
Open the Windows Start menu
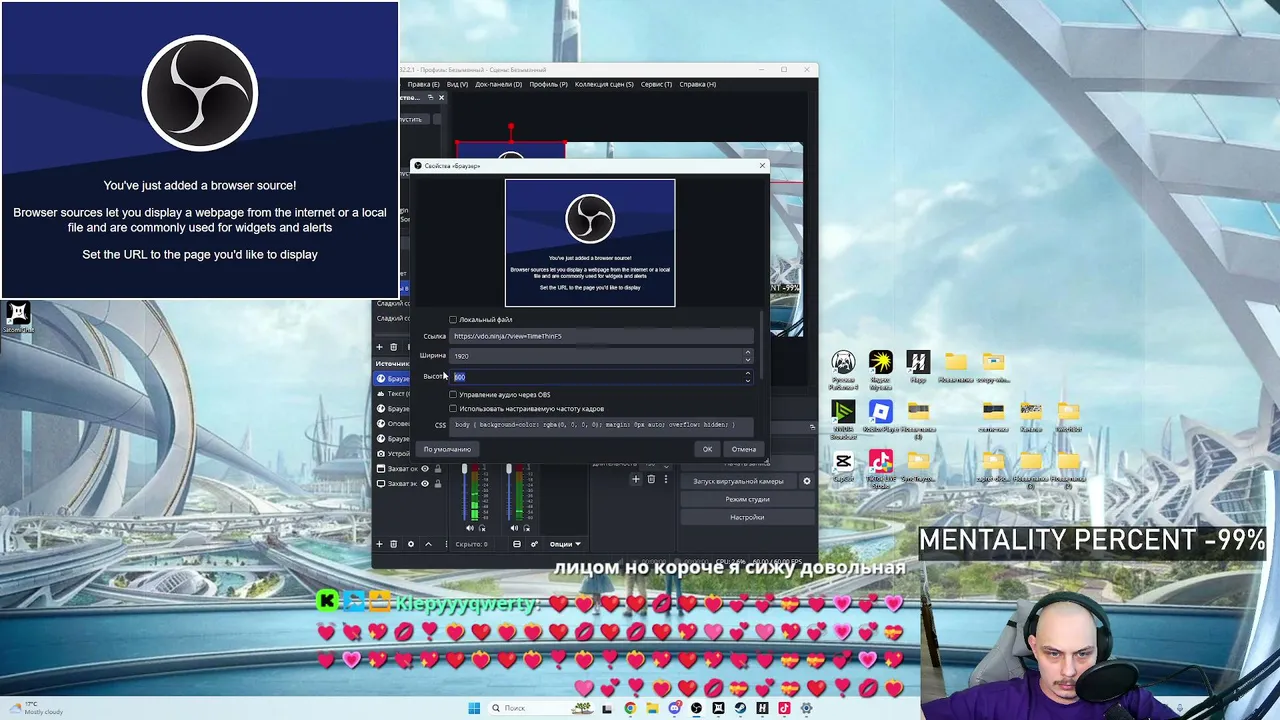(x=474, y=708)
